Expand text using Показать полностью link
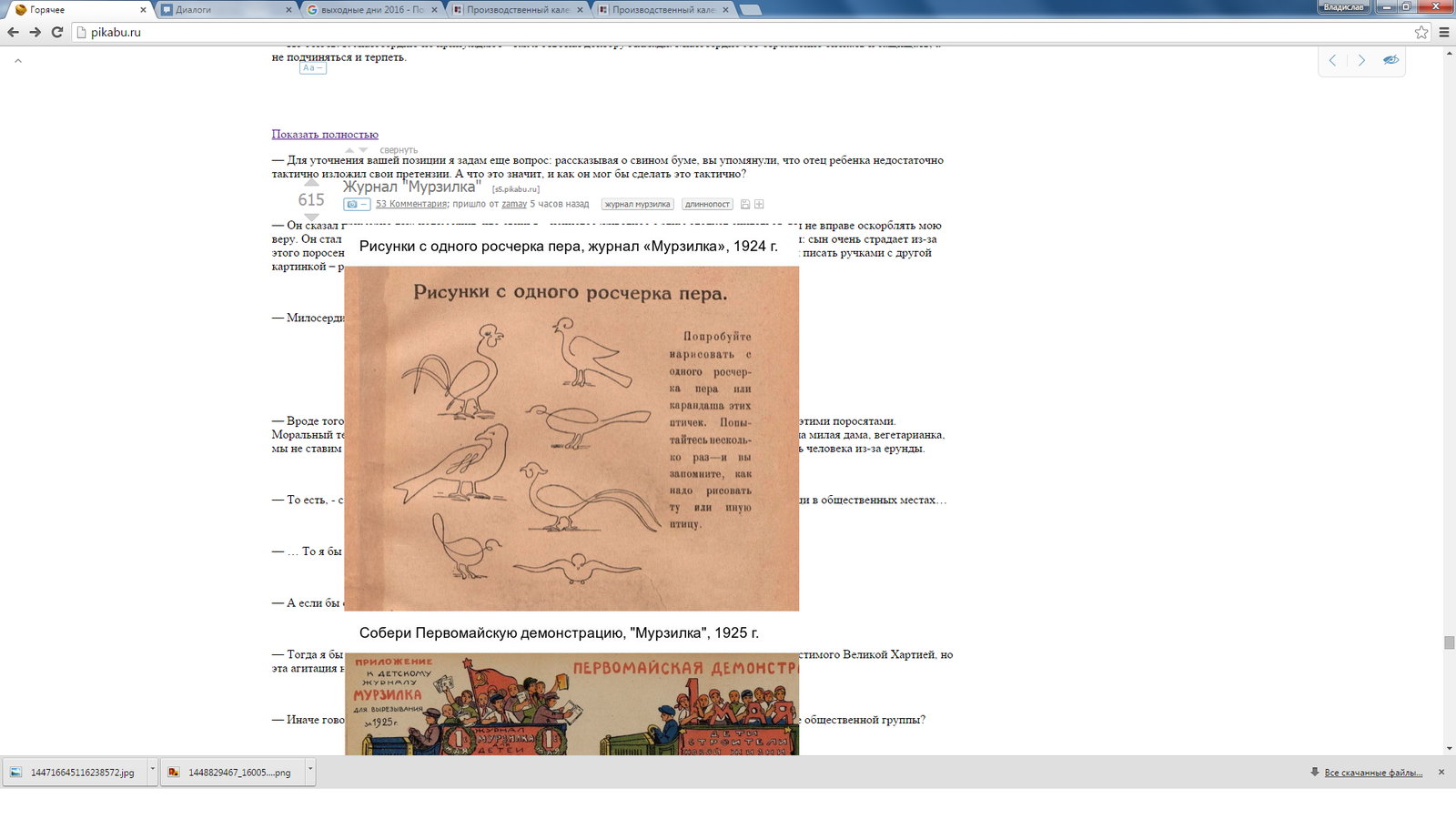 coord(325,135)
